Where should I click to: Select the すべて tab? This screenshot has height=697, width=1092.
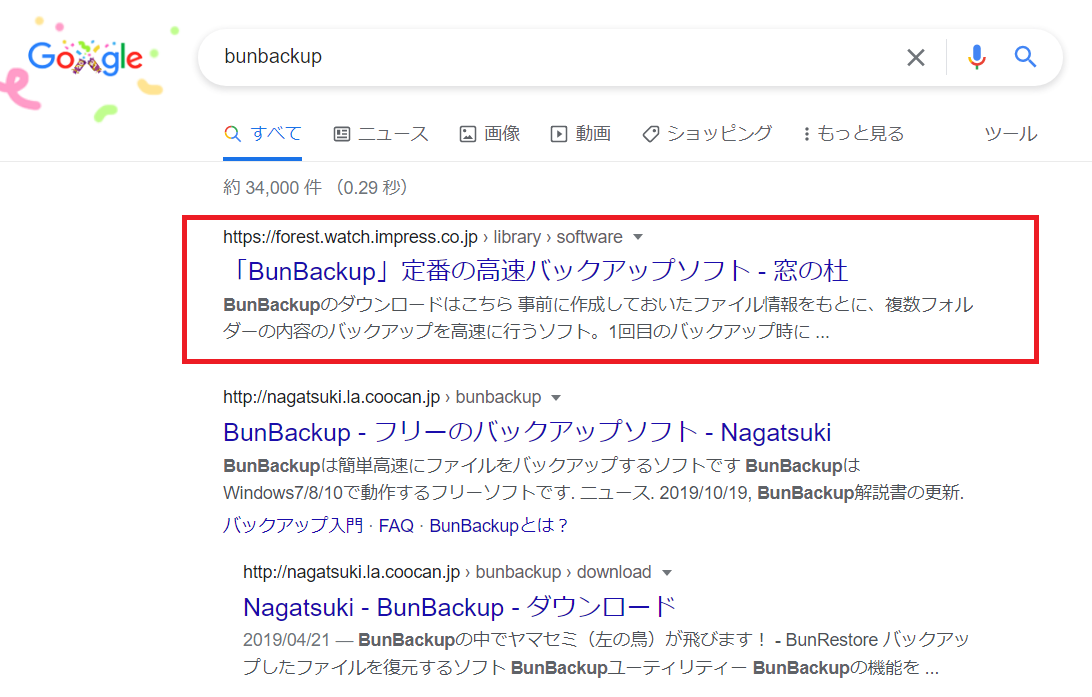(263, 134)
